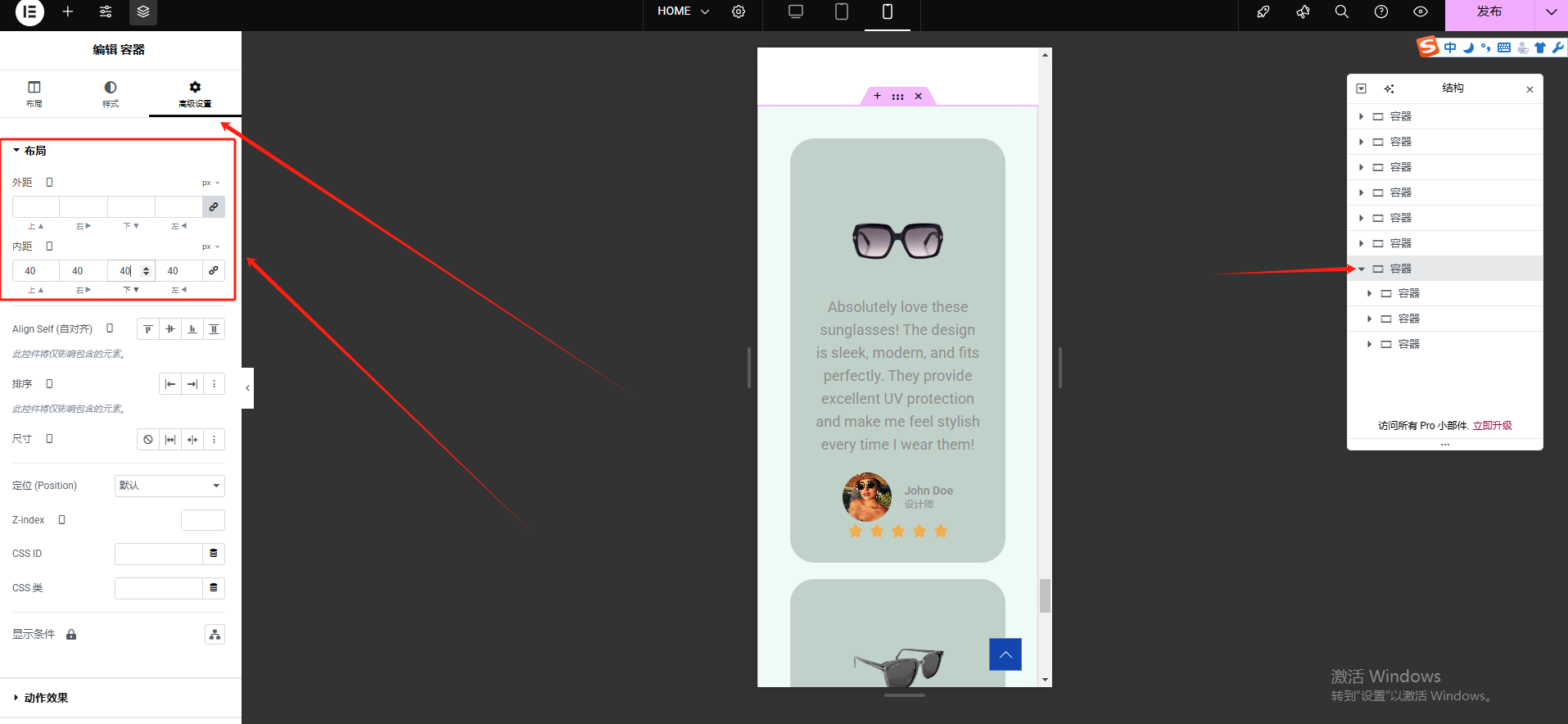Open the Position (定位) dropdown
Viewport: 1568px width, 724px height.
[169, 486]
